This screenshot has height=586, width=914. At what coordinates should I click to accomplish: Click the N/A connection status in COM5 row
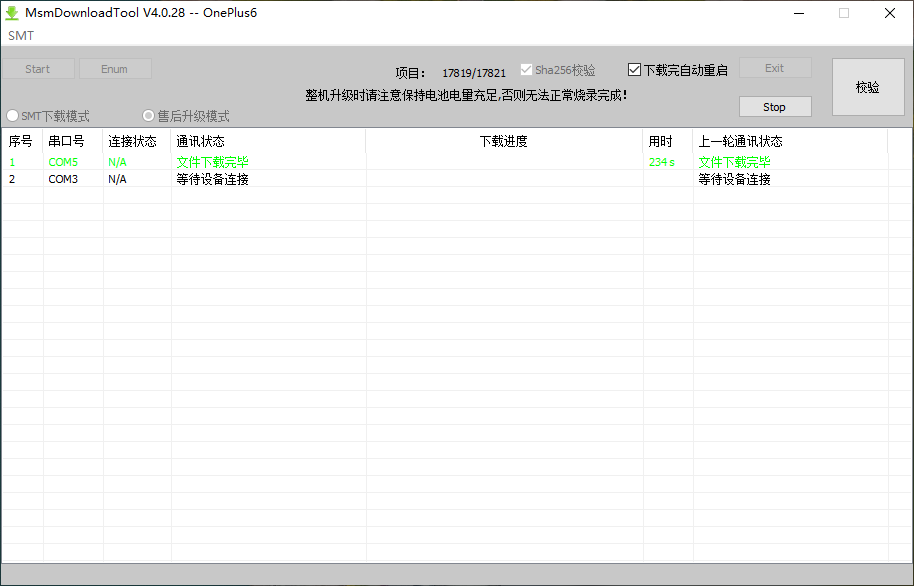coord(117,162)
